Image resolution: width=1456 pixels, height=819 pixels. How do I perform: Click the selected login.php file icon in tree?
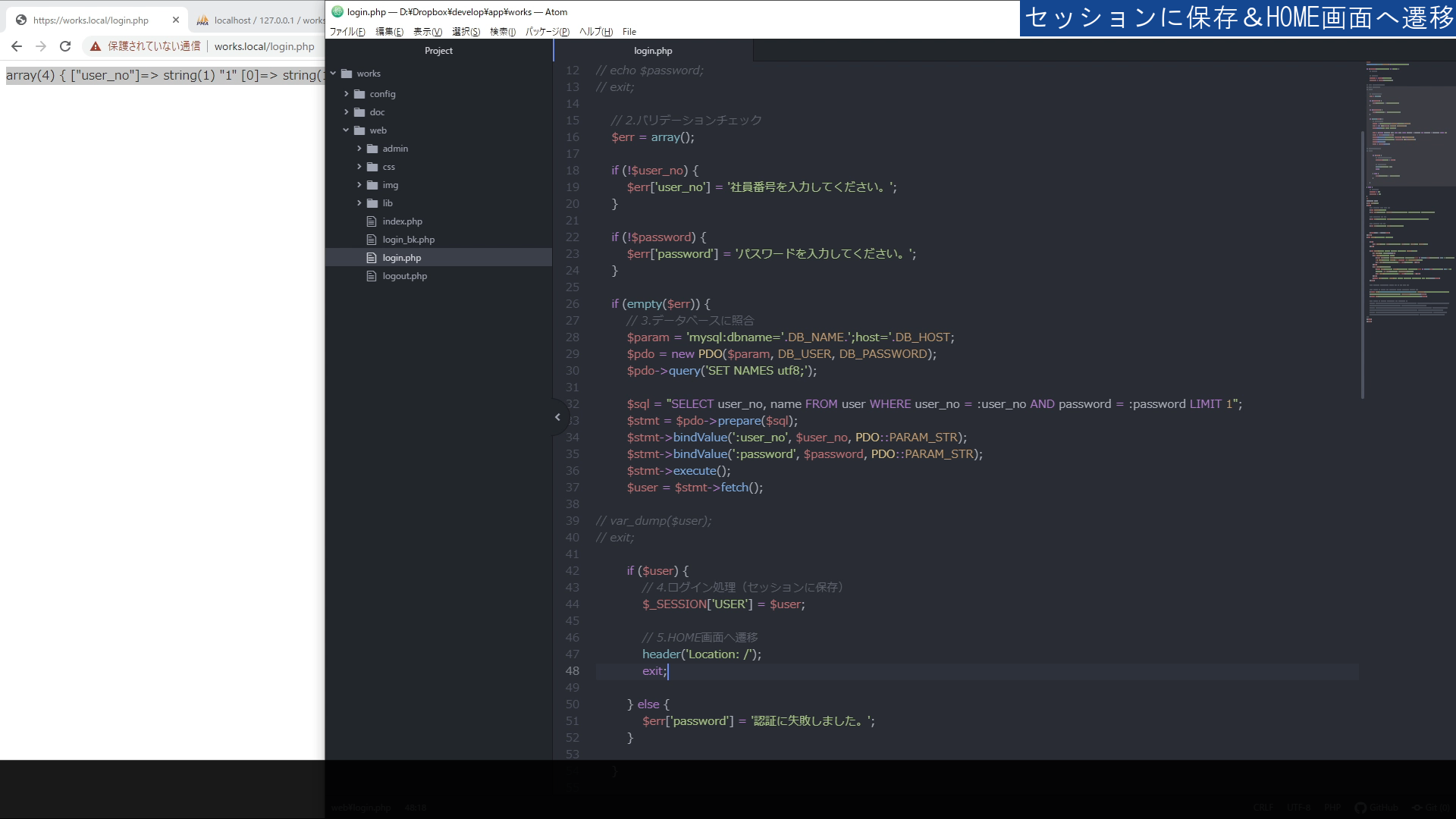pyautogui.click(x=372, y=258)
